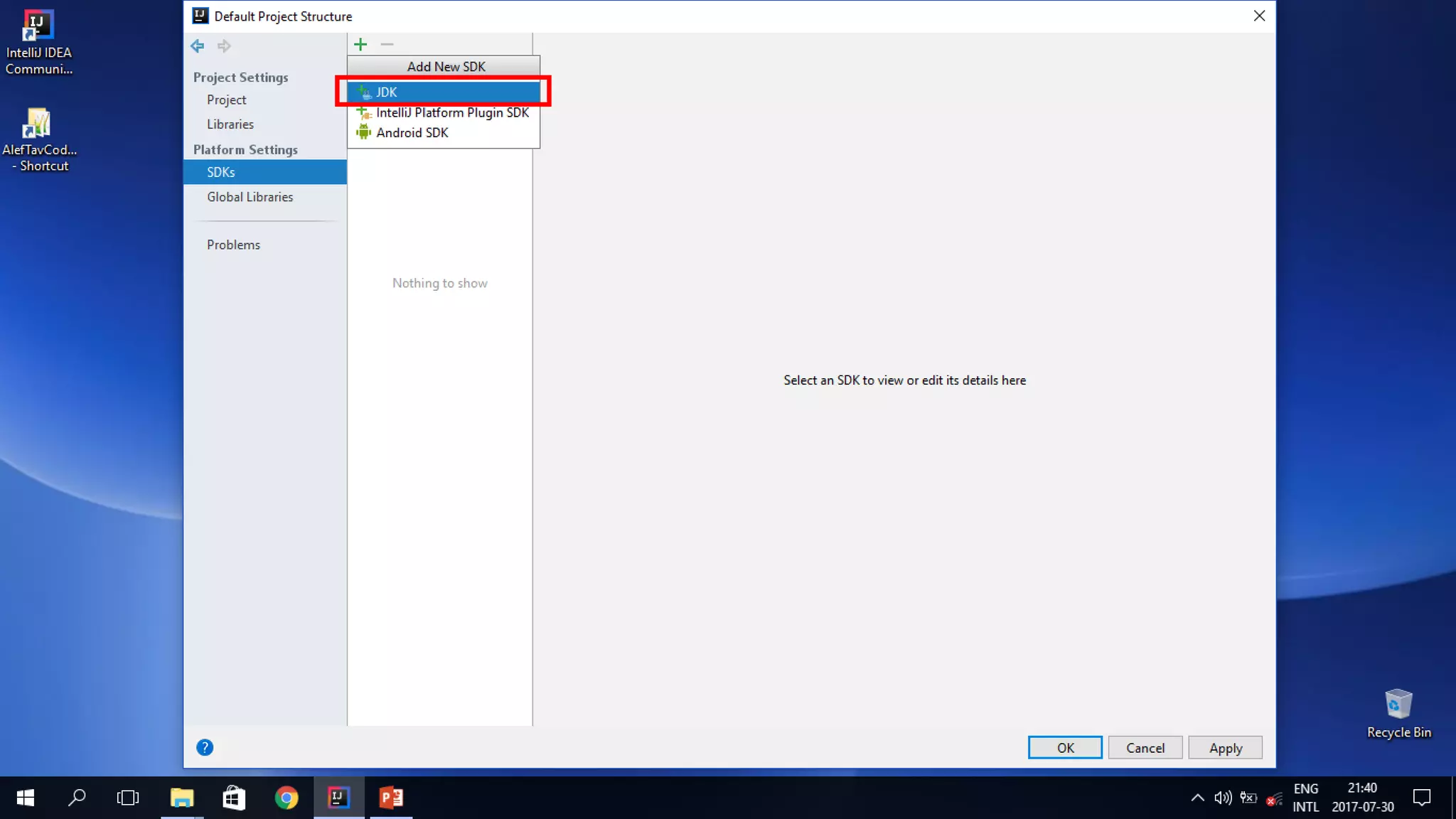Click the Project Settings heading
The width and height of the screenshot is (1456, 819).
(241, 77)
